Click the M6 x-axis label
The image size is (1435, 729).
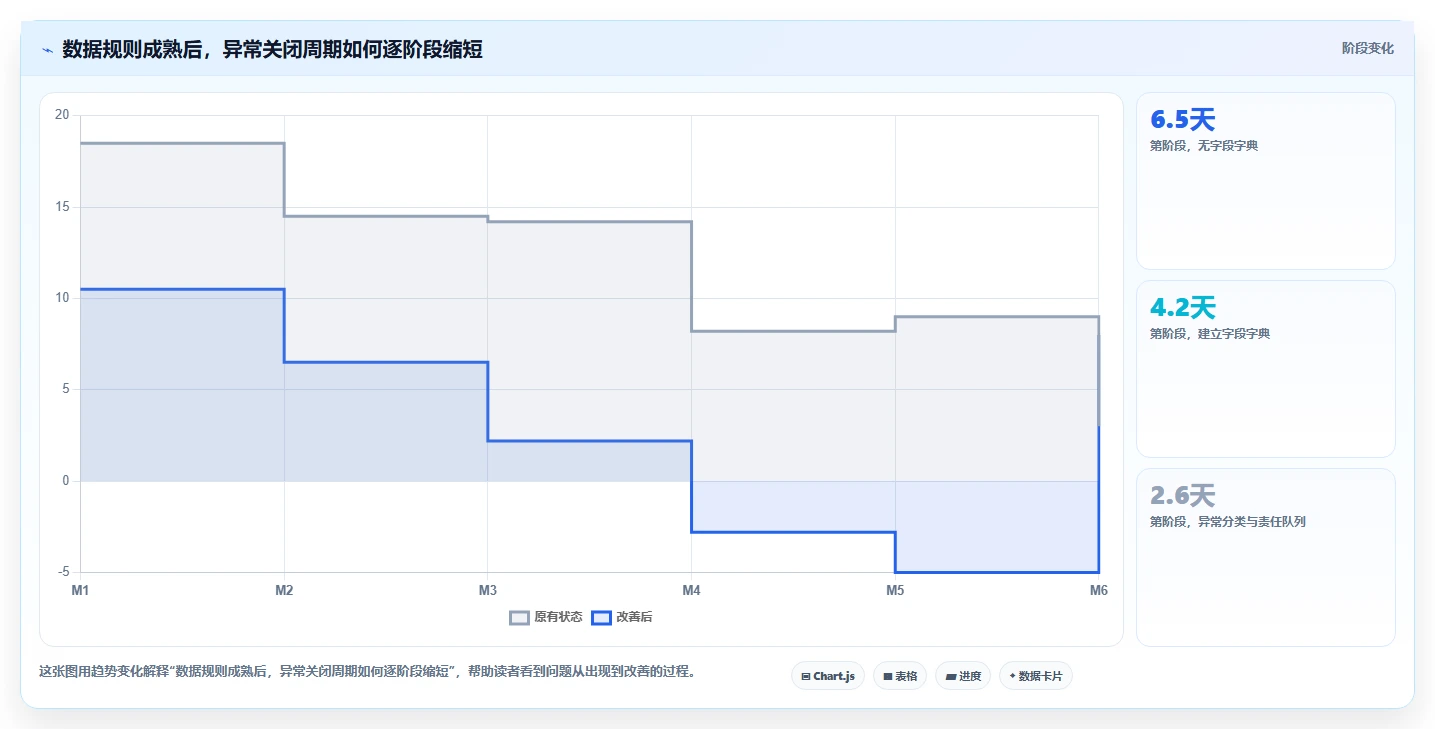tap(1099, 590)
